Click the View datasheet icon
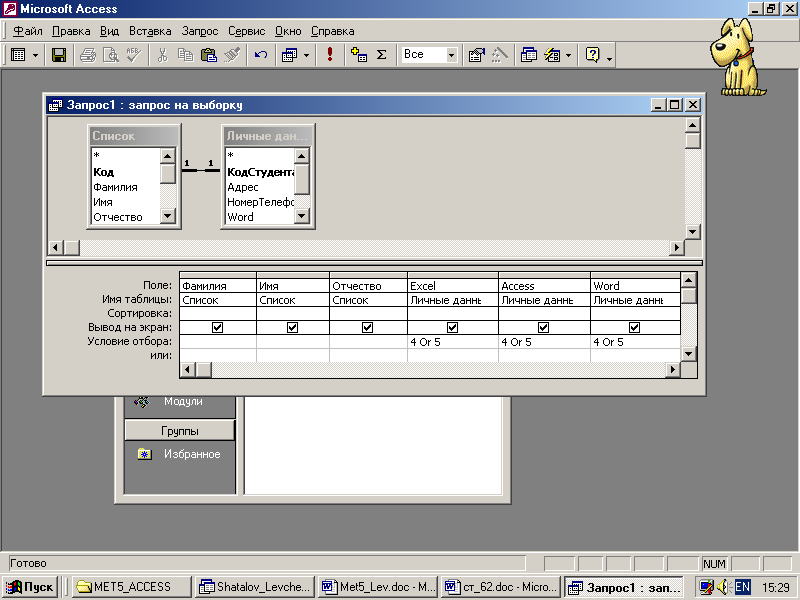Screen dimensions: 800x600 point(18,55)
